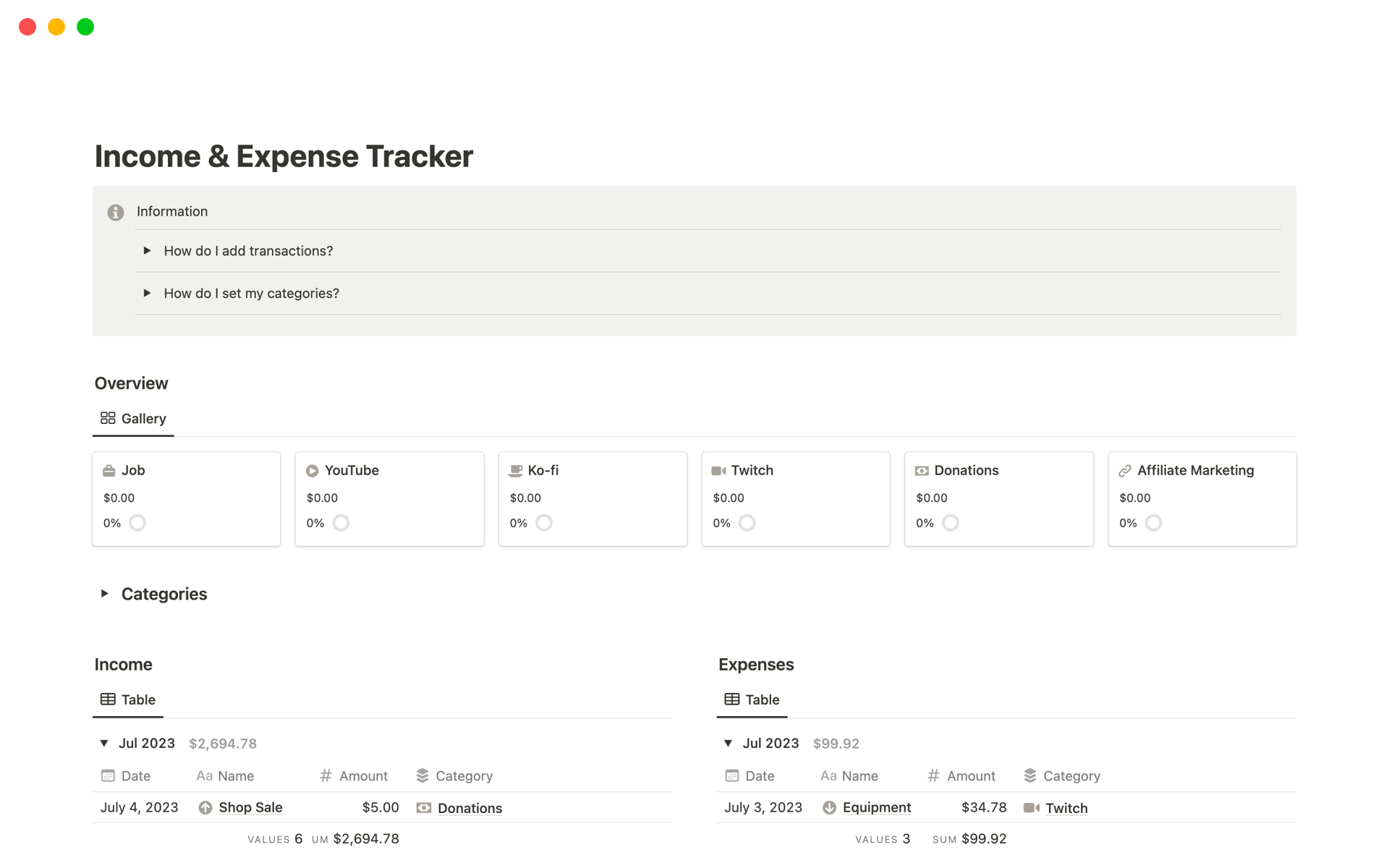The height and width of the screenshot is (868, 1389).
Task: Click the camera icon on the Twitch card
Action: coord(718,470)
